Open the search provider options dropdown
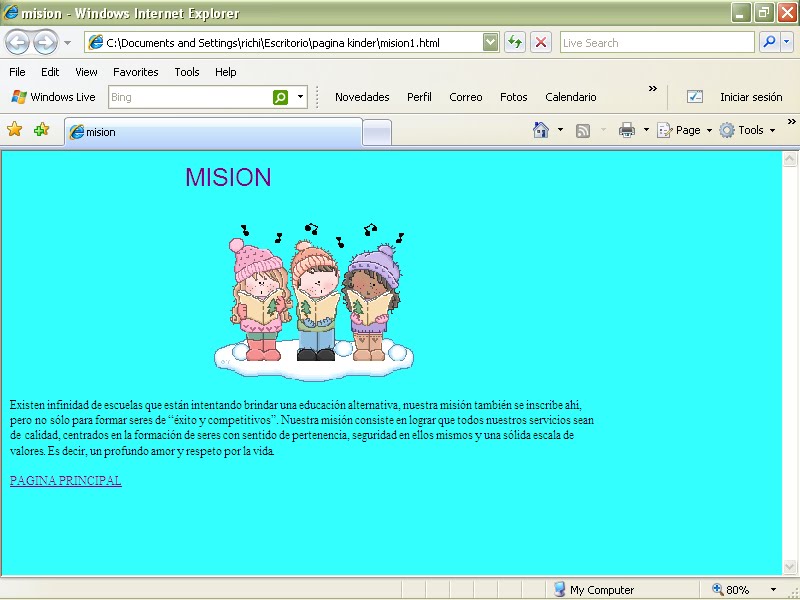 click(x=787, y=43)
